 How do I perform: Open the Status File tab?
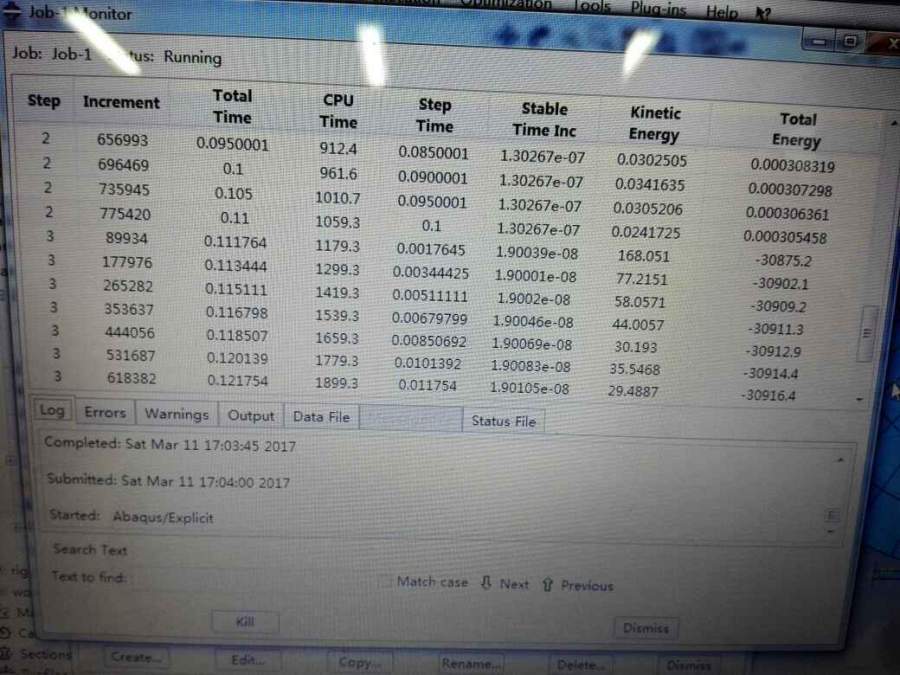[503, 421]
